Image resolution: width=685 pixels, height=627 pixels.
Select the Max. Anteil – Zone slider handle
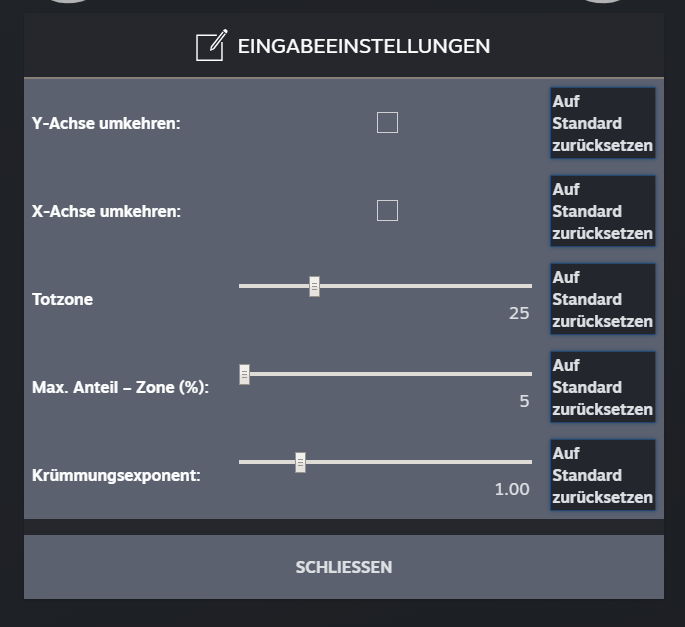244,375
